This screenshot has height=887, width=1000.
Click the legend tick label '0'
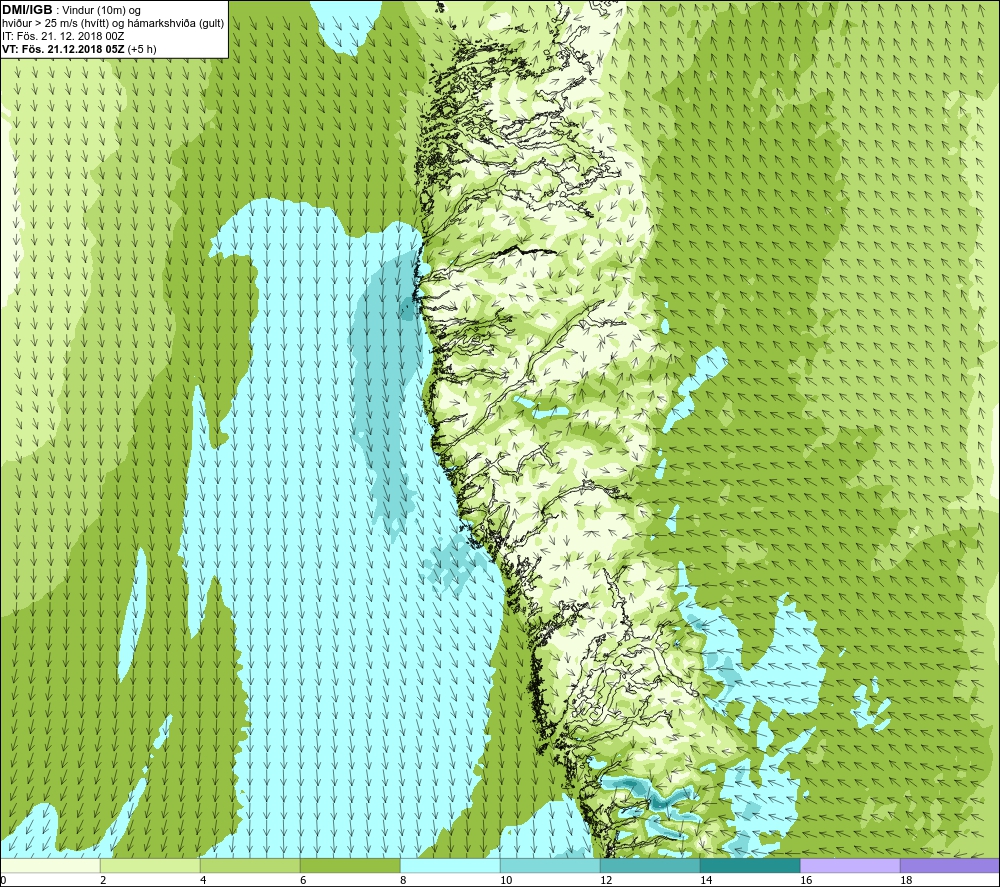point(3,881)
